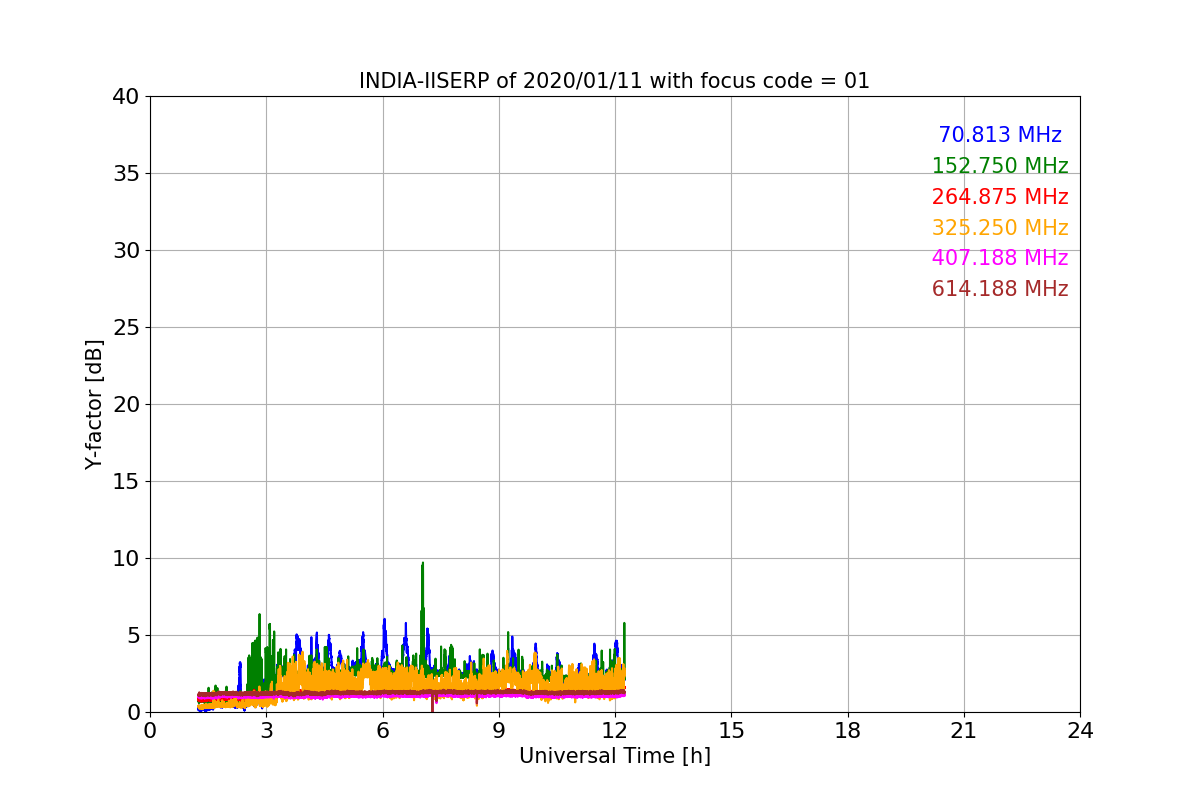The height and width of the screenshot is (800, 1200).
Task: Pick the orange 325.250 MHz legend entry
Action: pyautogui.click(x=999, y=228)
